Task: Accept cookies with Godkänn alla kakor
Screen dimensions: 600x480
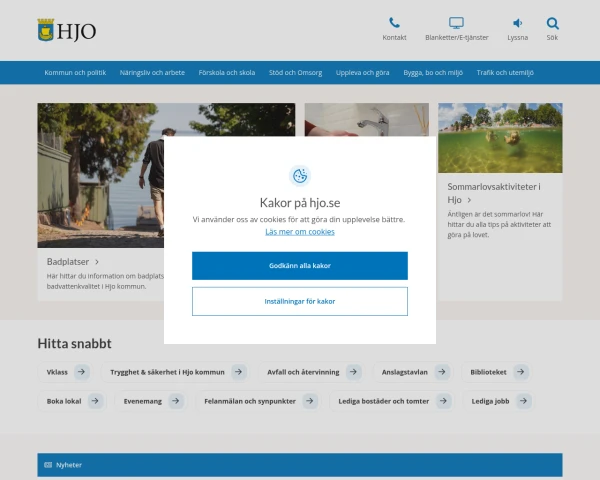Action: click(300, 266)
